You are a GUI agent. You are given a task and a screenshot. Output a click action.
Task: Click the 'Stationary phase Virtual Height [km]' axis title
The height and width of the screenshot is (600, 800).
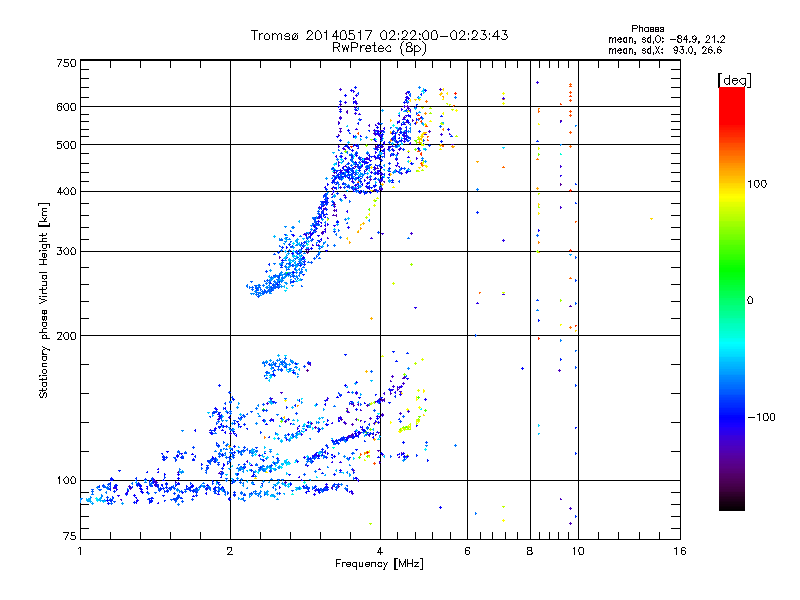point(43,300)
